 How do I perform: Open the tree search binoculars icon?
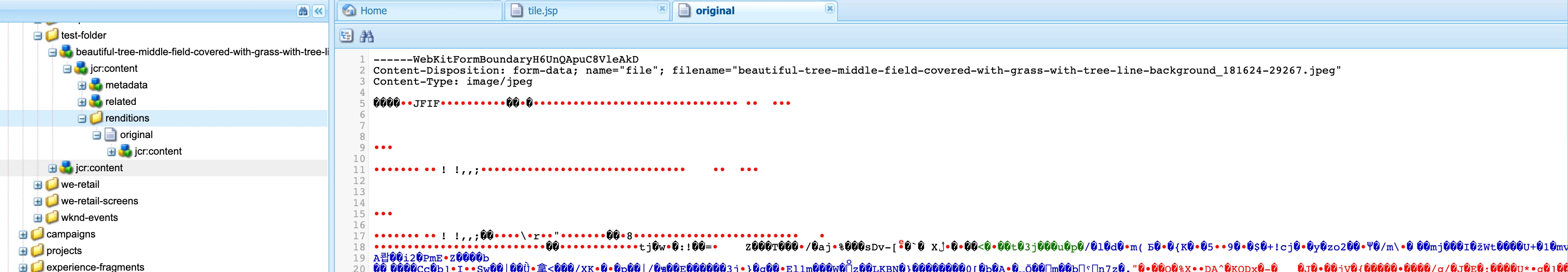click(x=303, y=11)
